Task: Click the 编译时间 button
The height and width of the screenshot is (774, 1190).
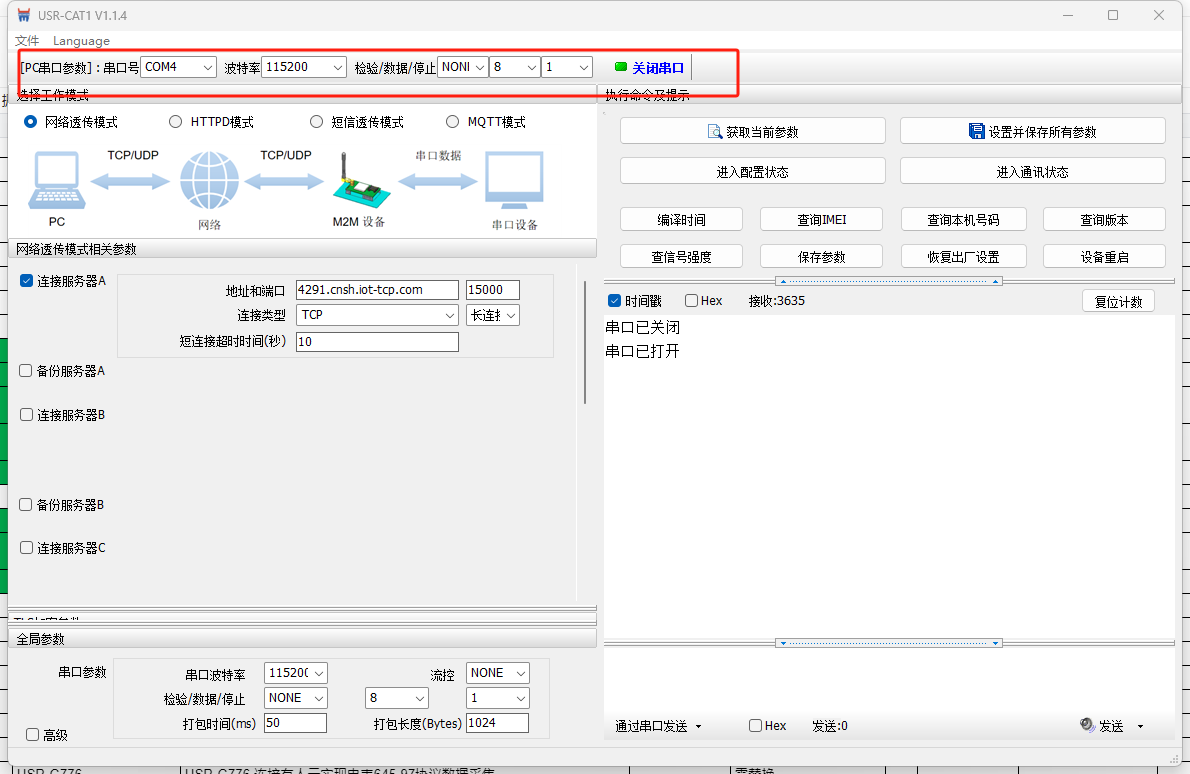Action: point(681,219)
